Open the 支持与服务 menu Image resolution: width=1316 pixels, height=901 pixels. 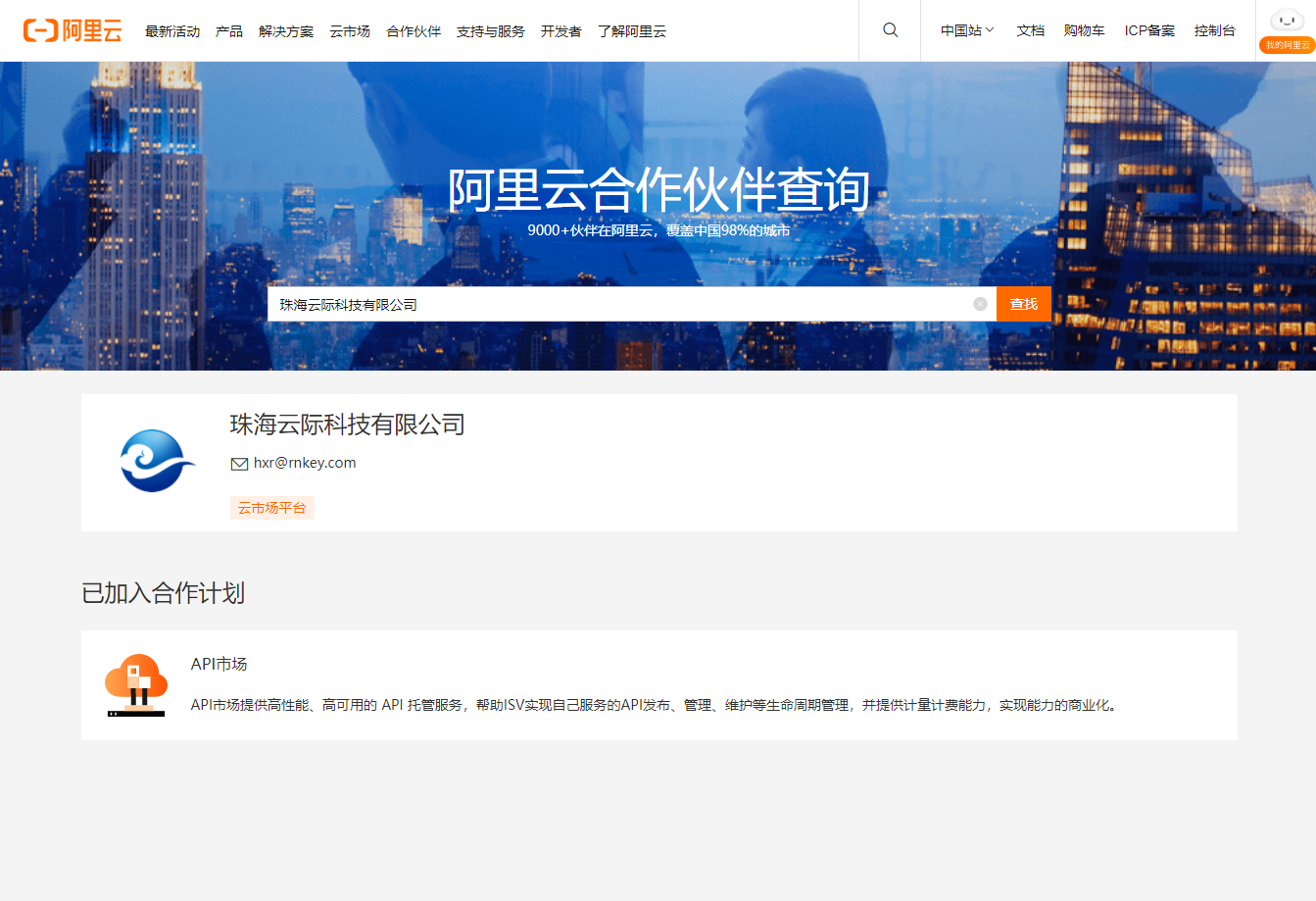(x=491, y=31)
